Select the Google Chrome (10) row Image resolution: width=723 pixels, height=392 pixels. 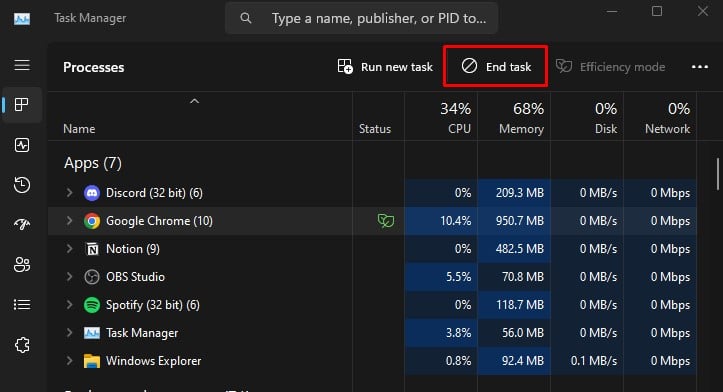pyautogui.click(x=372, y=221)
